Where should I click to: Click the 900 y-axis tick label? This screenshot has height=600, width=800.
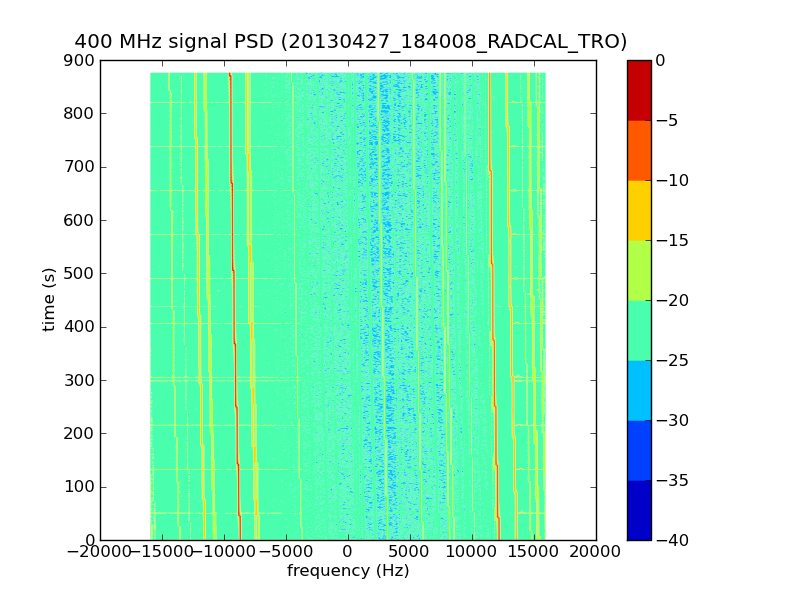click(79, 60)
